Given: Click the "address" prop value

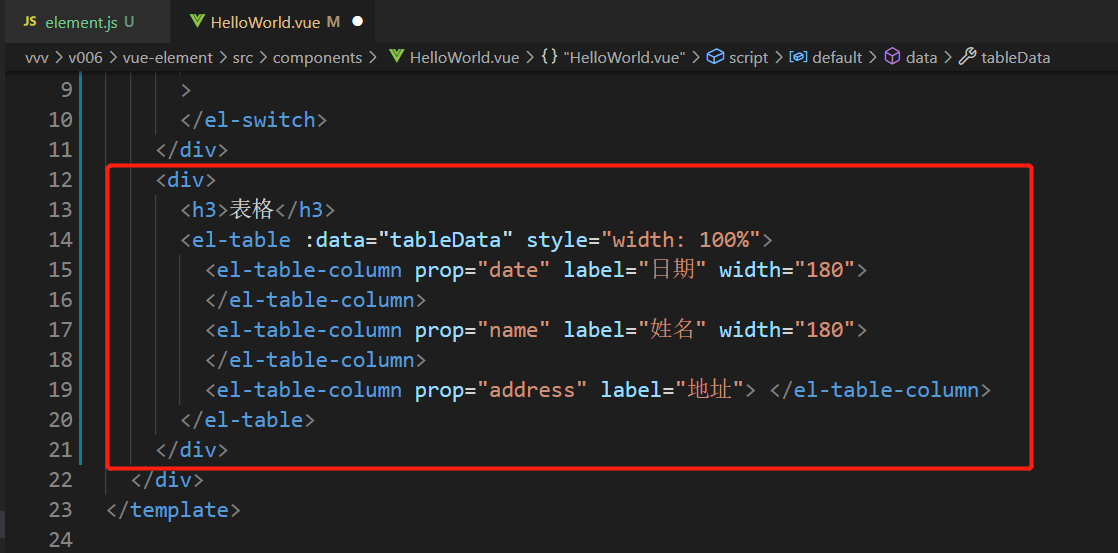Looking at the screenshot, I should click(532, 390).
